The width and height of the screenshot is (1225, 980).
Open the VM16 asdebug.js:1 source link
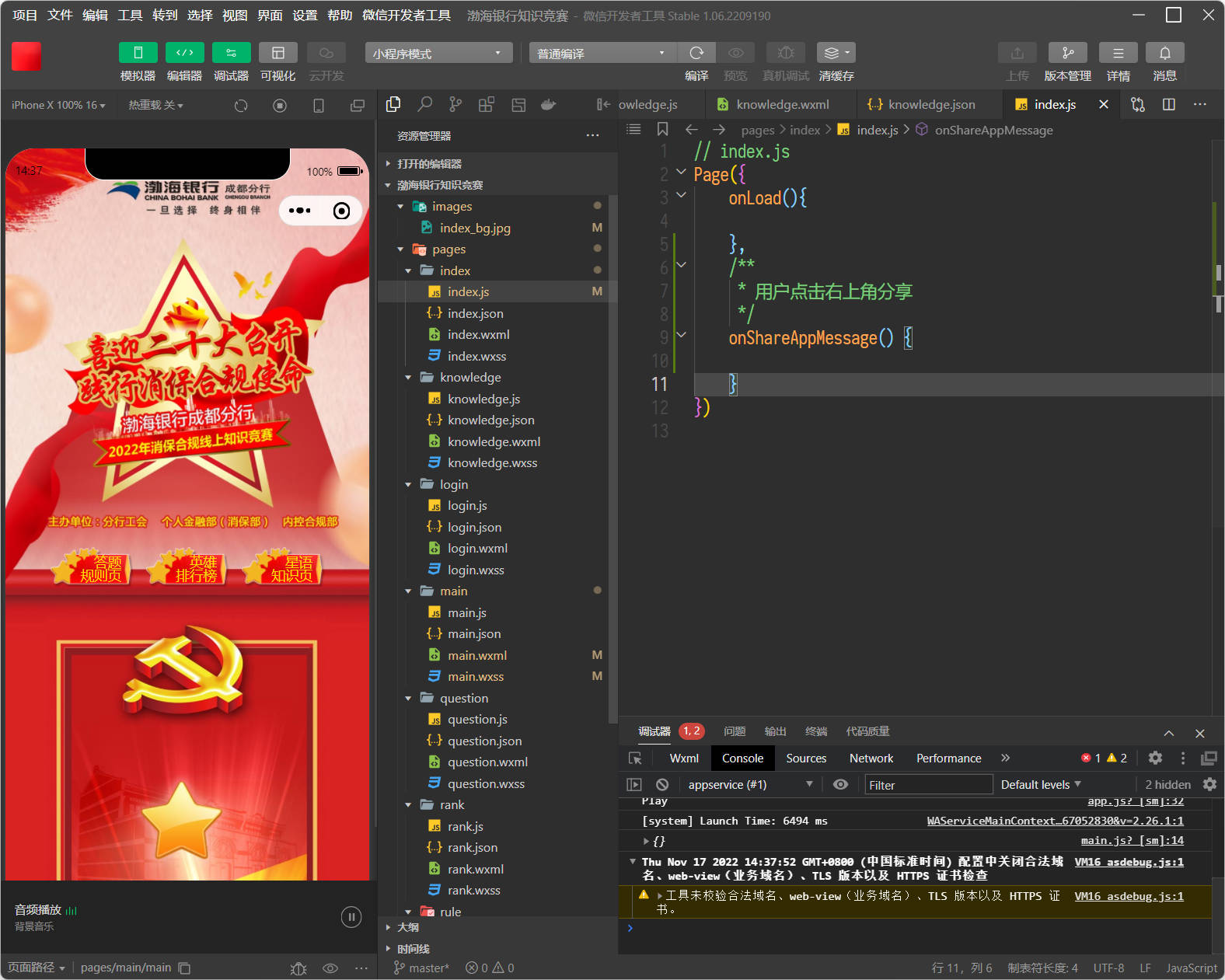[1129, 862]
